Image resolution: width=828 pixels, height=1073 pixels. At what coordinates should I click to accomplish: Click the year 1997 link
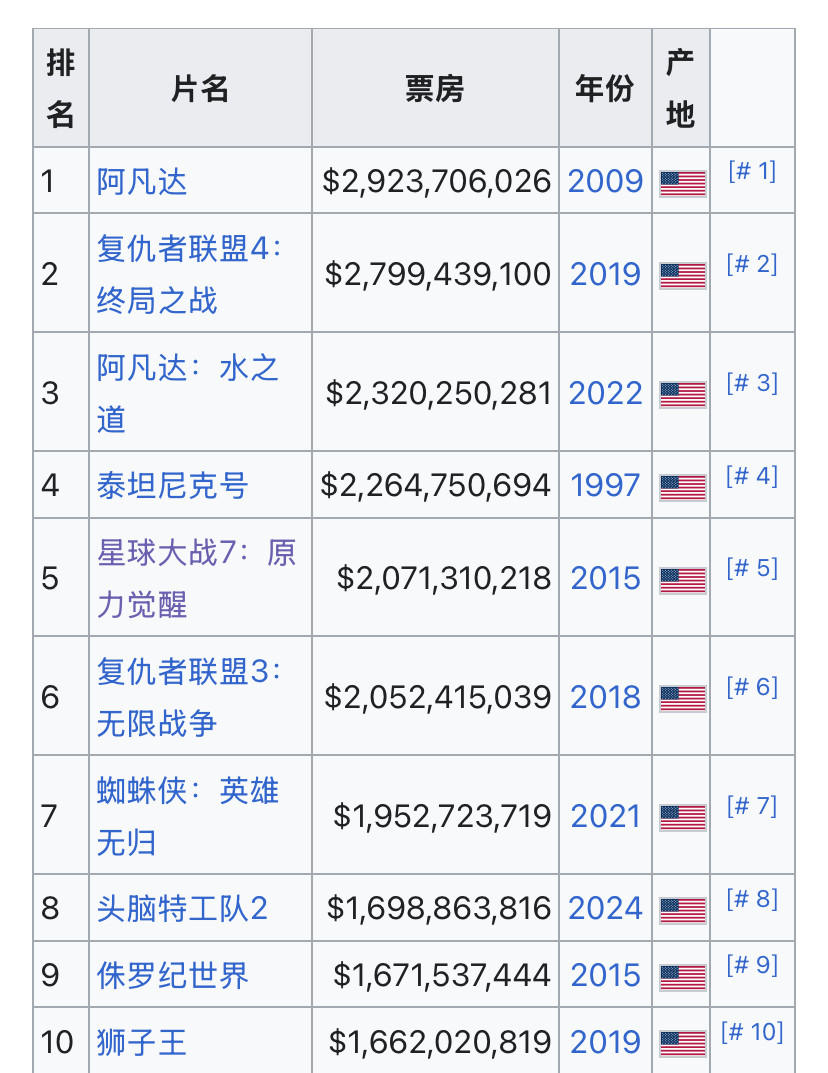tap(605, 485)
